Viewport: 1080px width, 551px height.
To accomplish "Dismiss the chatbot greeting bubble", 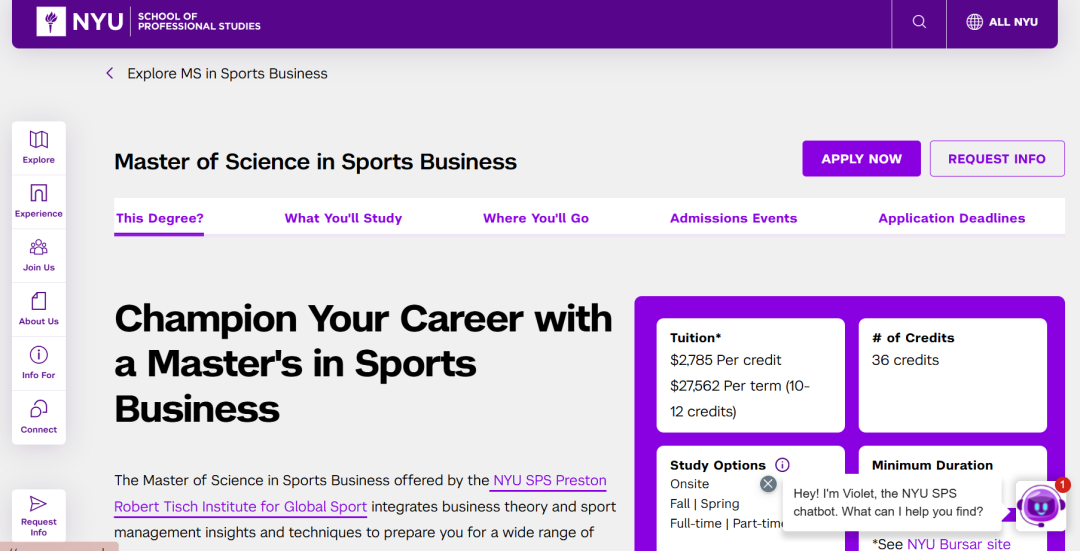I will [768, 484].
